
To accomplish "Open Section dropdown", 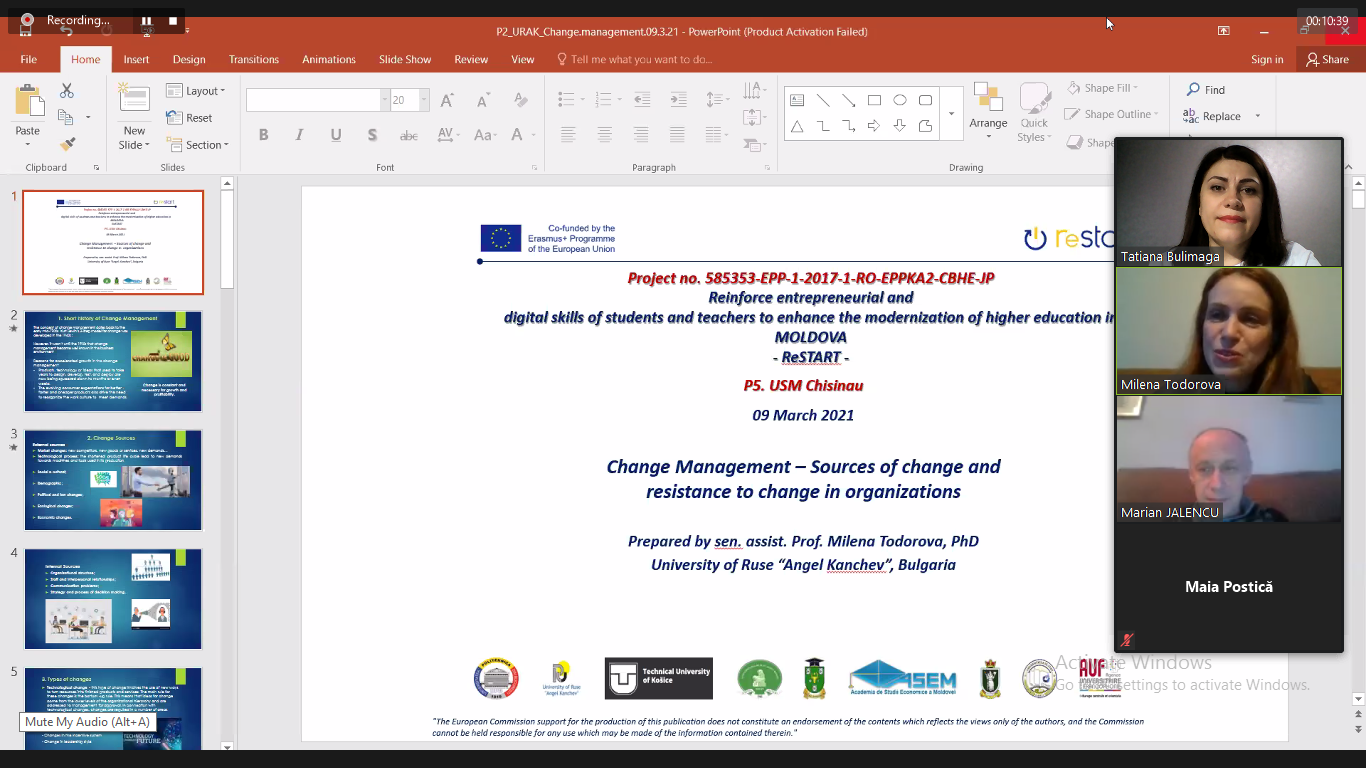I will coord(196,145).
